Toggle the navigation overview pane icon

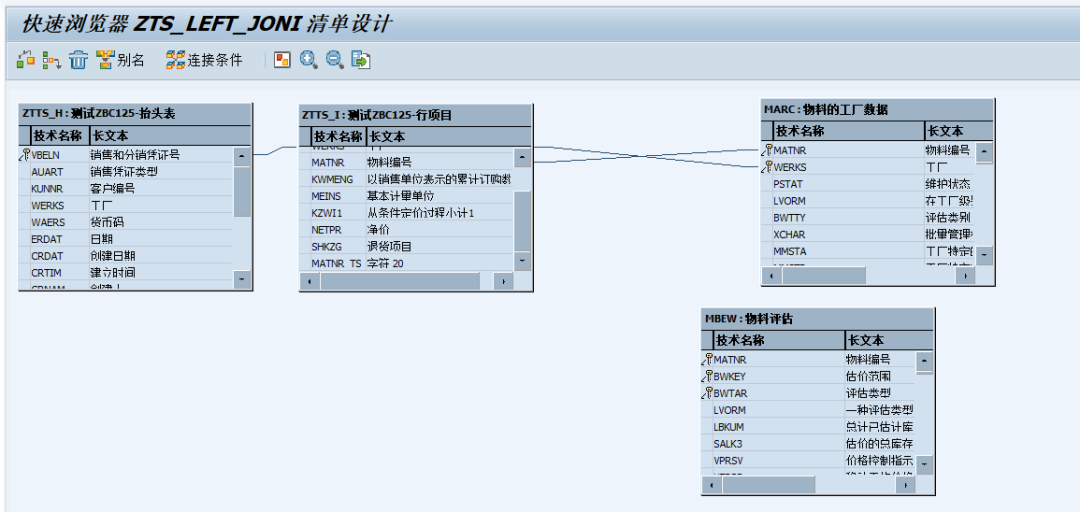pos(282,60)
